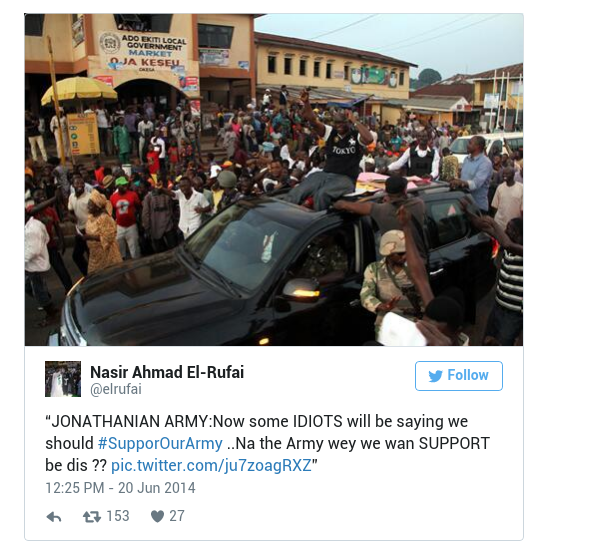591x547 pixels.
Task: Click the heart like icon
Action: click(157, 516)
